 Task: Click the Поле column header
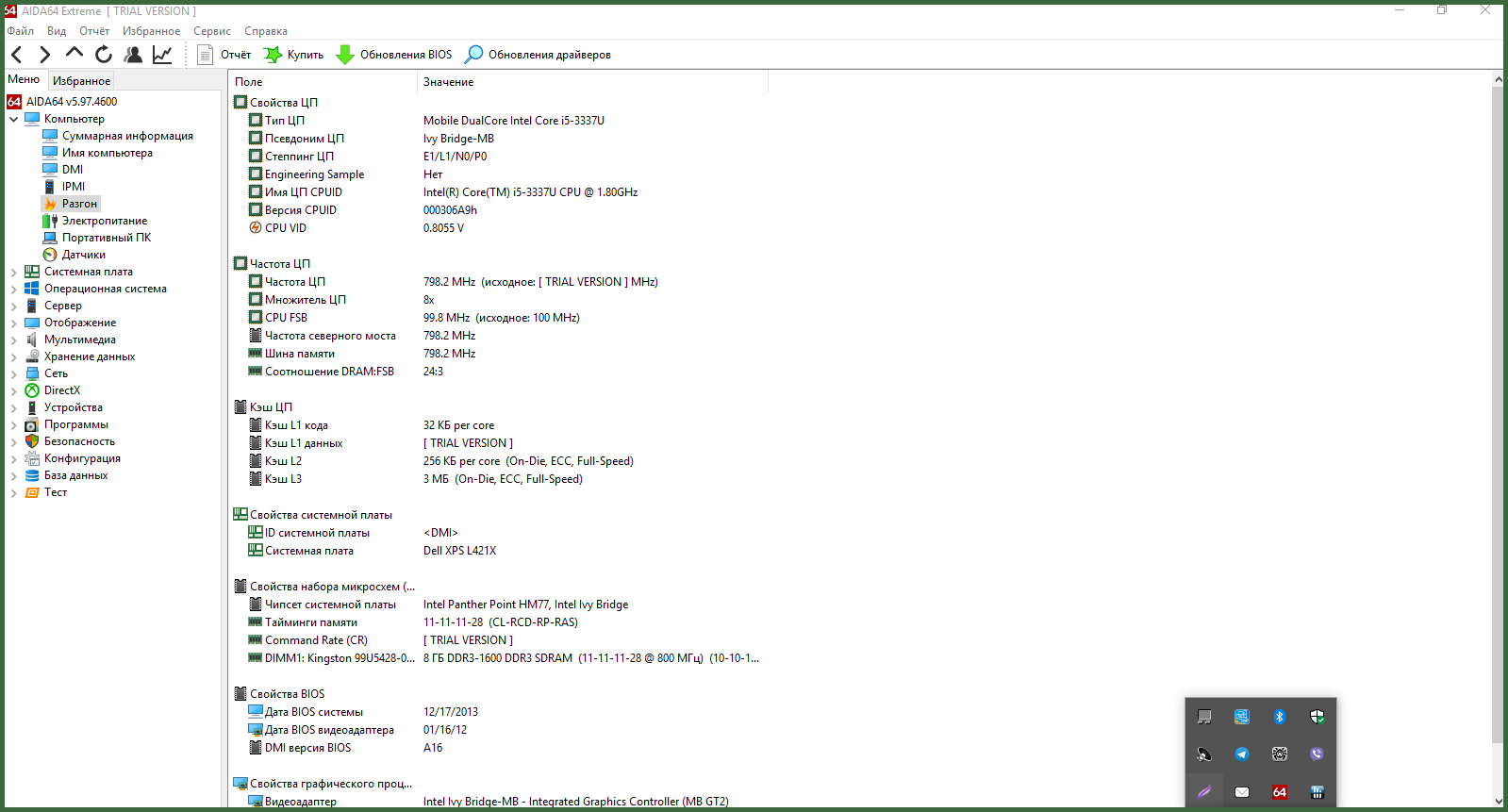point(323,82)
